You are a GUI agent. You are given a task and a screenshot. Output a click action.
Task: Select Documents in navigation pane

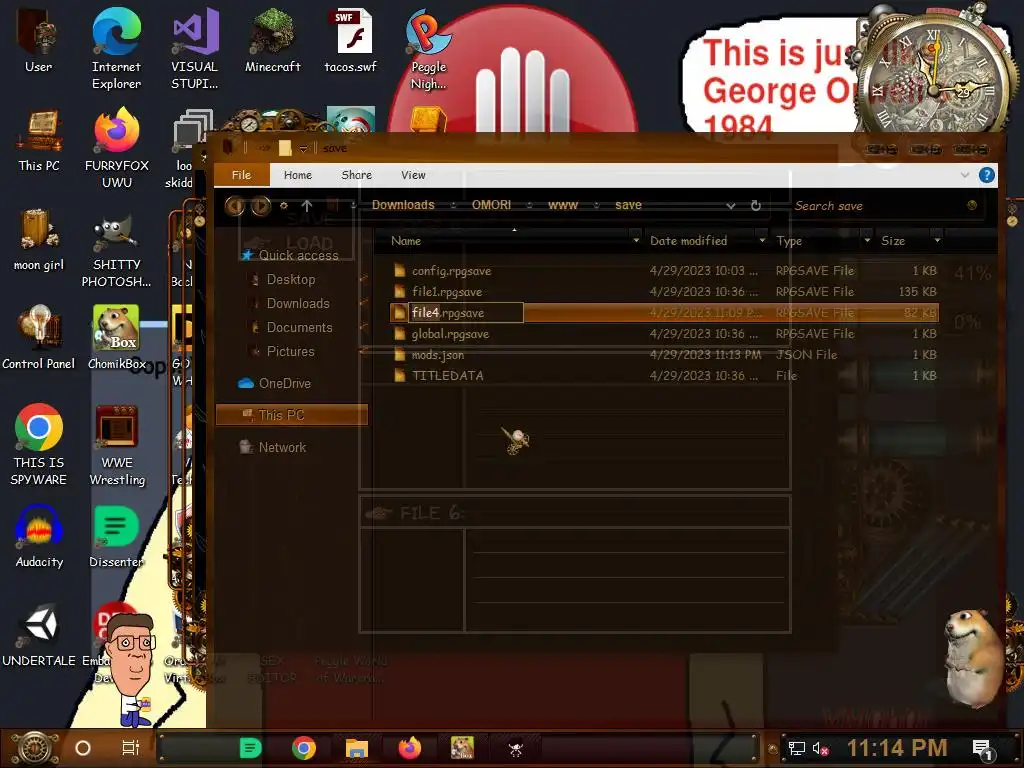pos(299,328)
